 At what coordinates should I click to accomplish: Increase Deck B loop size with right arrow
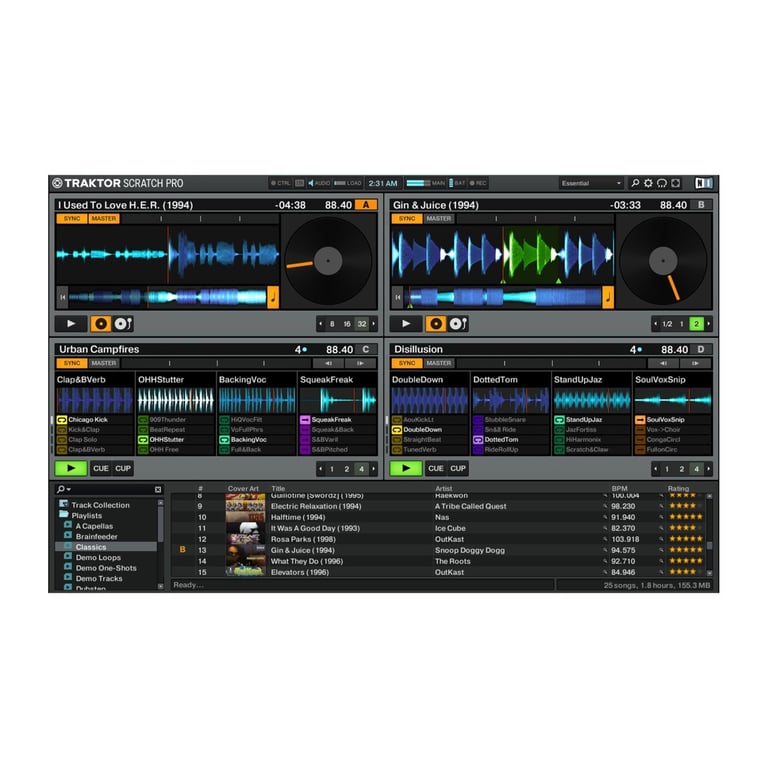(x=709, y=324)
